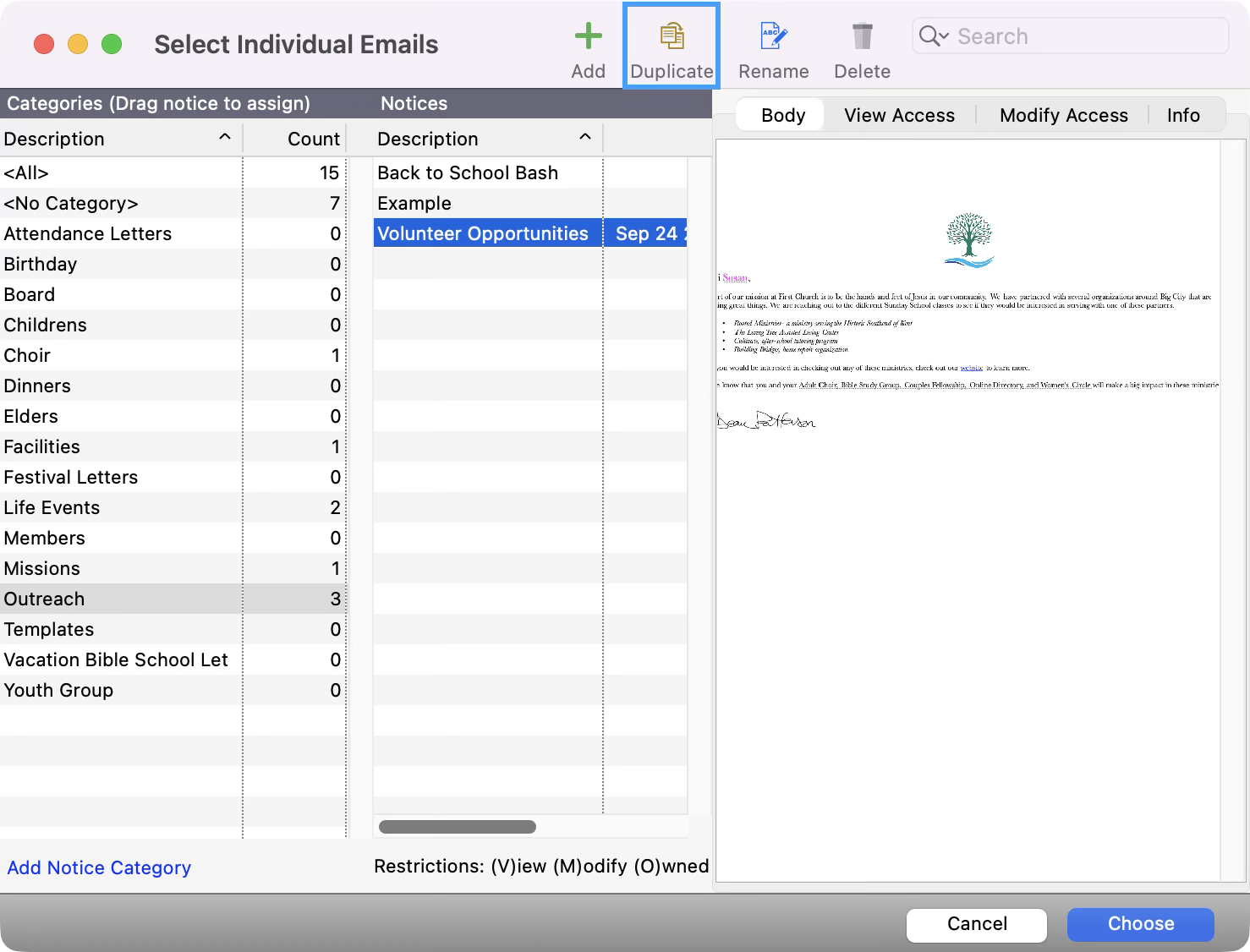Select the Example notice
This screenshot has height=952, width=1250.
coord(530,203)
